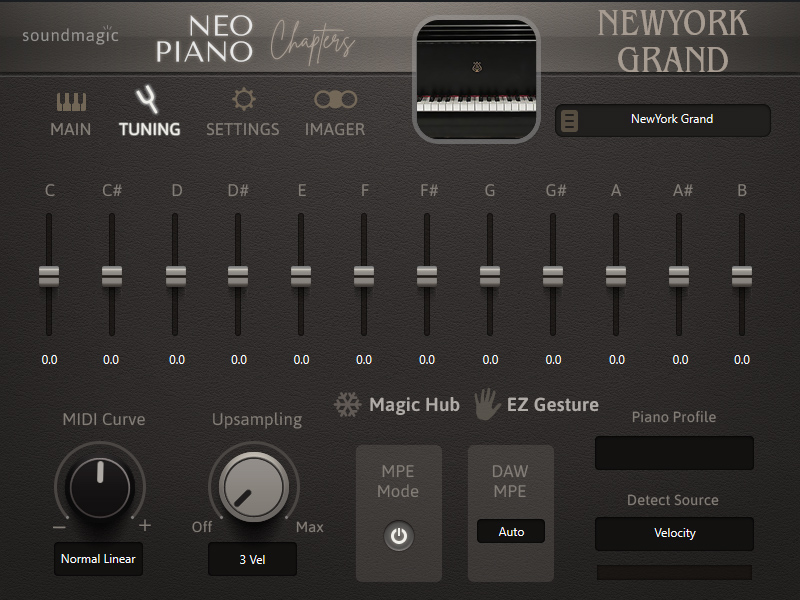Click the 0.0 value under the C slider
The width and height of the screenshot is (800, 600).
[49, 360]
